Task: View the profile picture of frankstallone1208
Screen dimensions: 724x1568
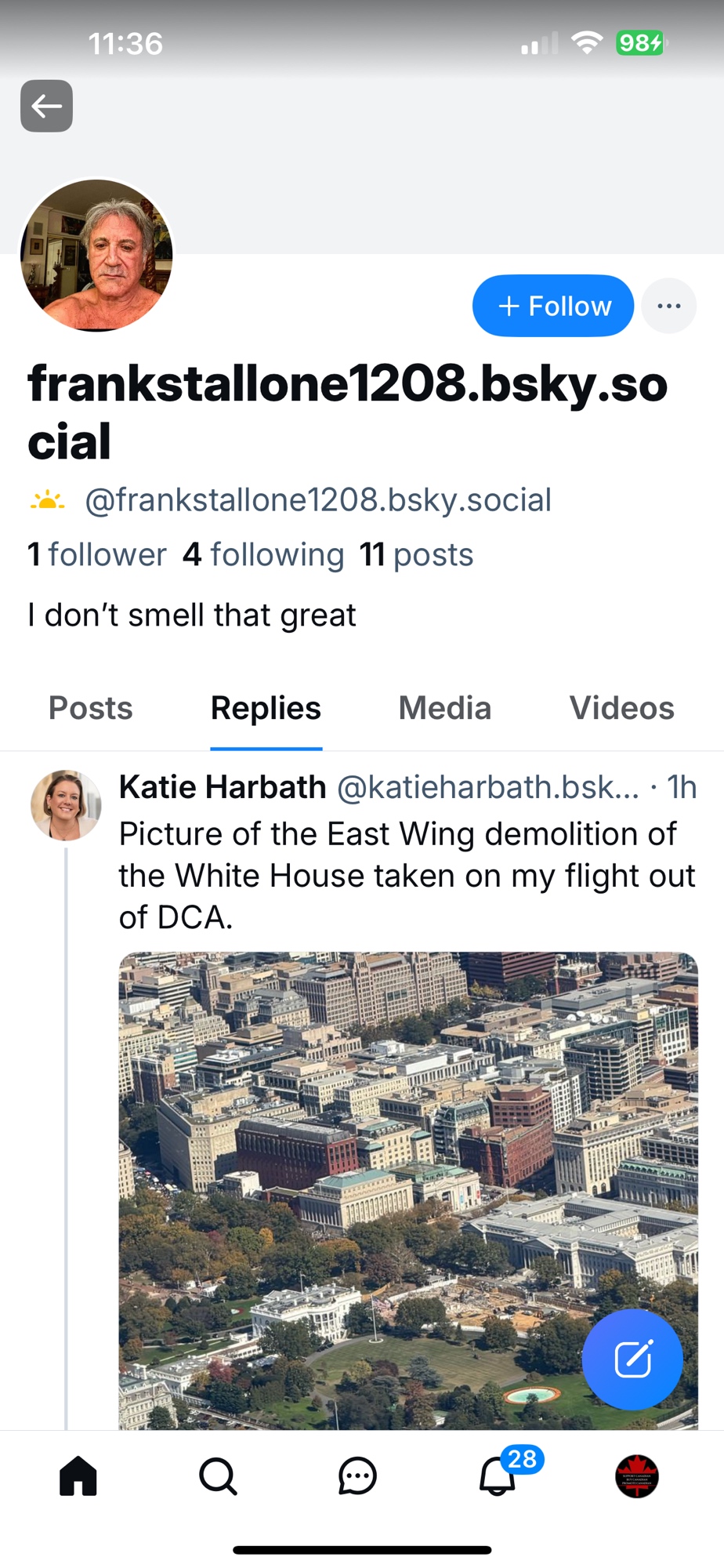Action: tap(97, 255)
